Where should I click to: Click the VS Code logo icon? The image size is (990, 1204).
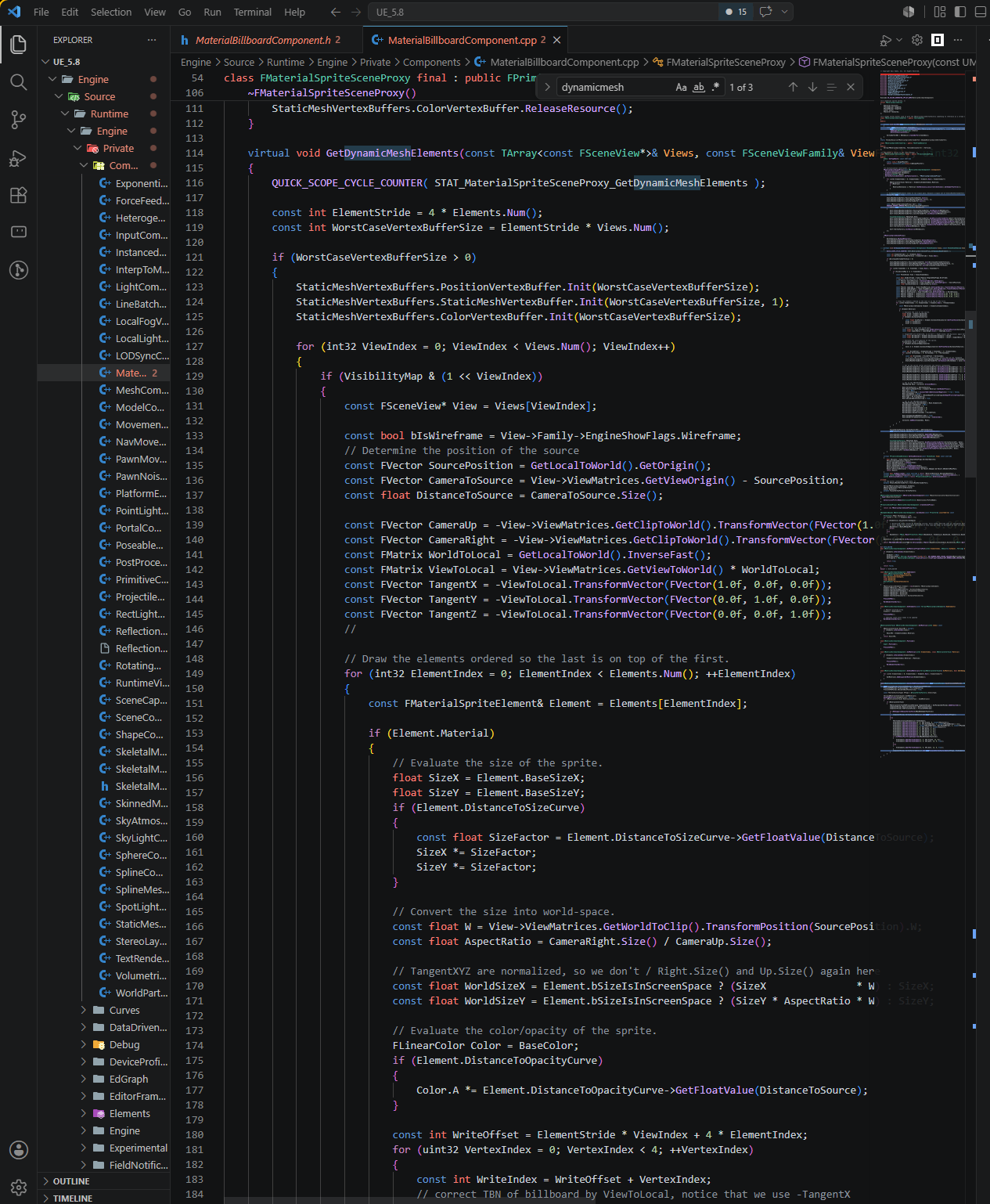[13, 12]
